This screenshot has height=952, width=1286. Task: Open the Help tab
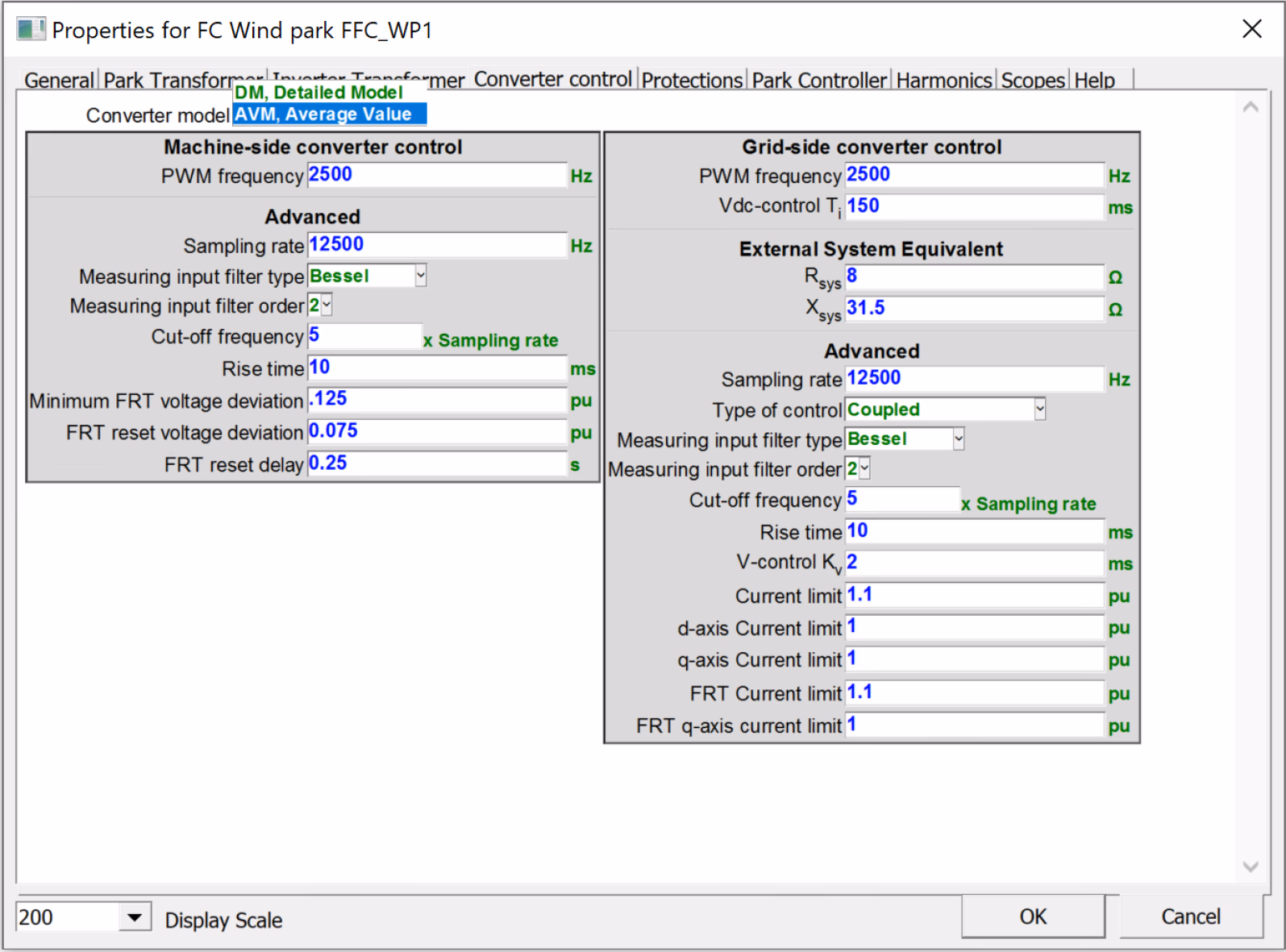click(1094, 80)
